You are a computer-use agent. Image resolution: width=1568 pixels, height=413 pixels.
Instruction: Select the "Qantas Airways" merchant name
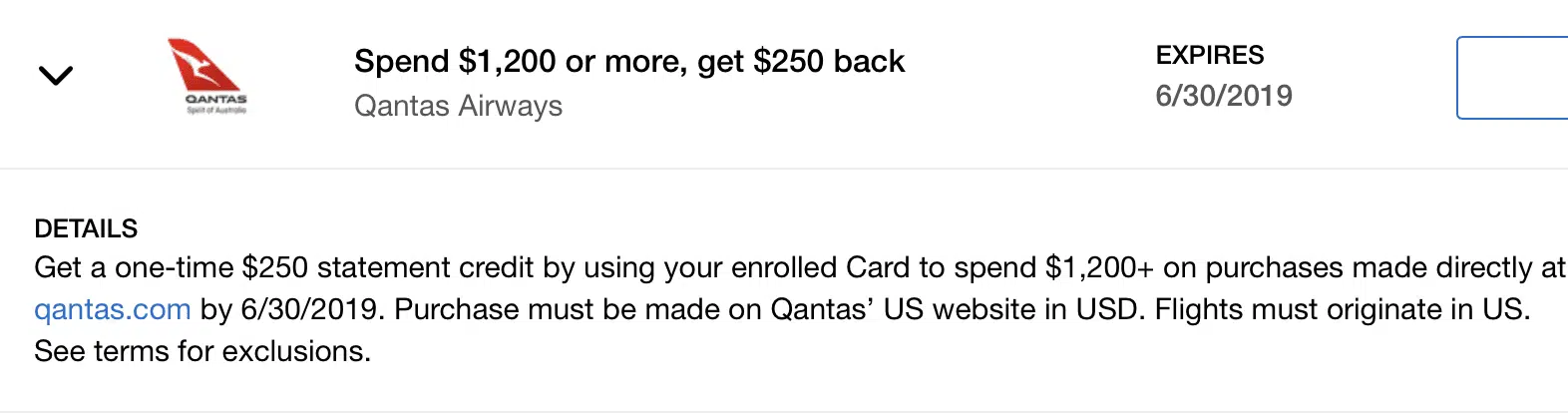(x=458, y=106)
